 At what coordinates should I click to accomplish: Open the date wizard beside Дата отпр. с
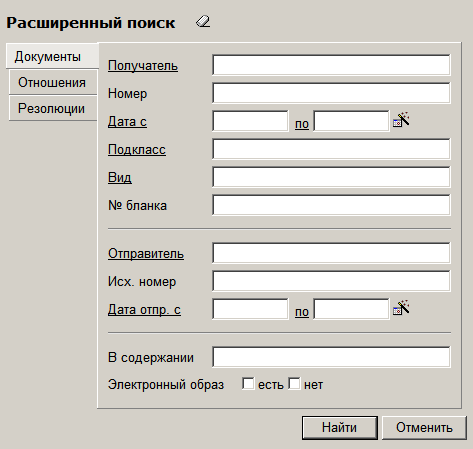click(x=401, y=308)
